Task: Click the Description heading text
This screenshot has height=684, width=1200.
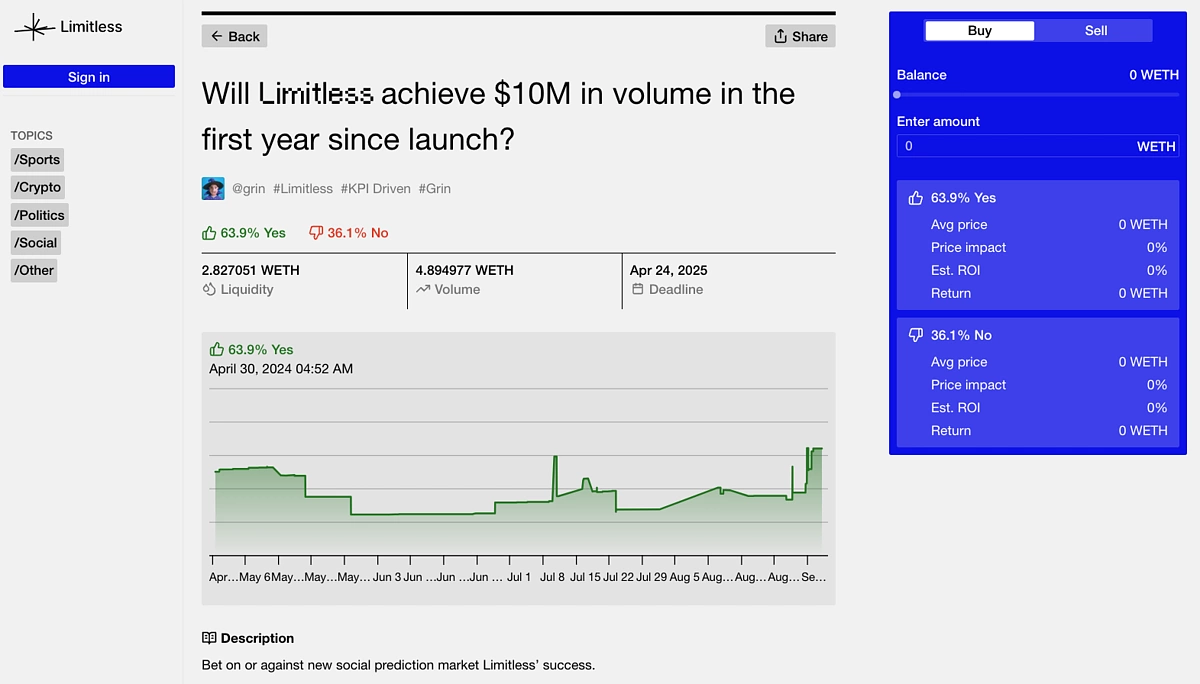Action: click(x=257, y=638)
